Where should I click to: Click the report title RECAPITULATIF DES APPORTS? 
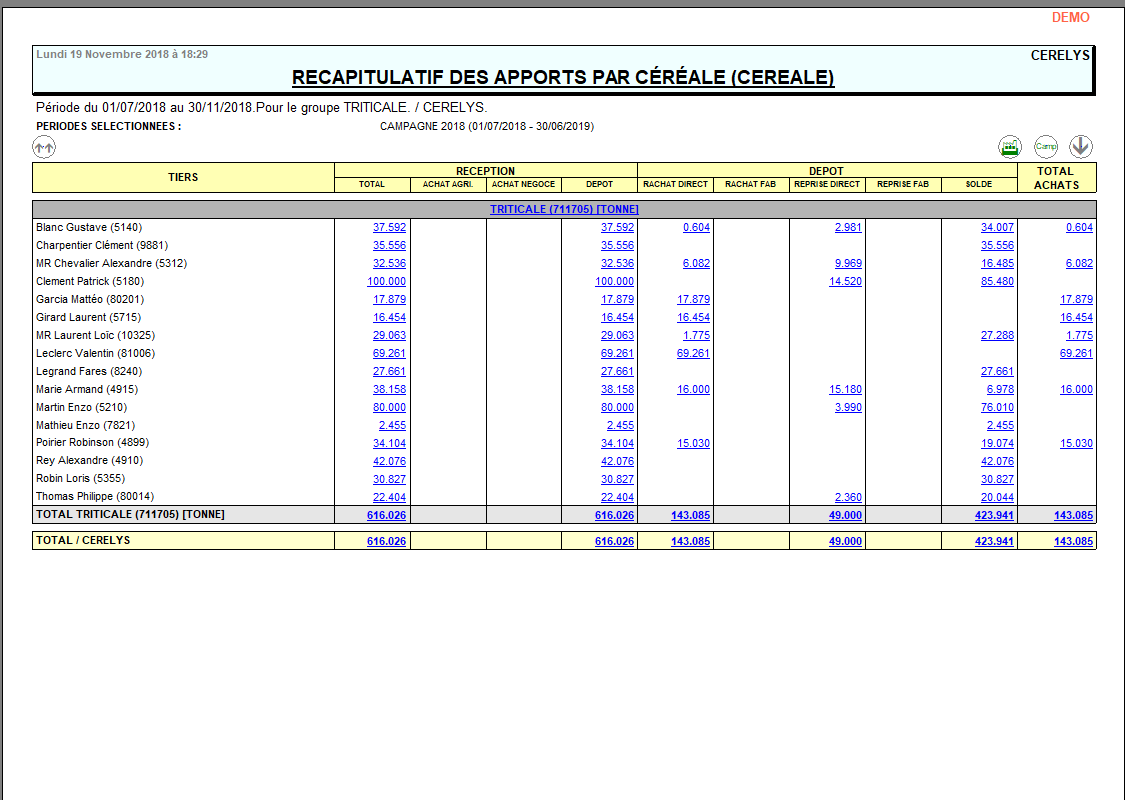563,78
